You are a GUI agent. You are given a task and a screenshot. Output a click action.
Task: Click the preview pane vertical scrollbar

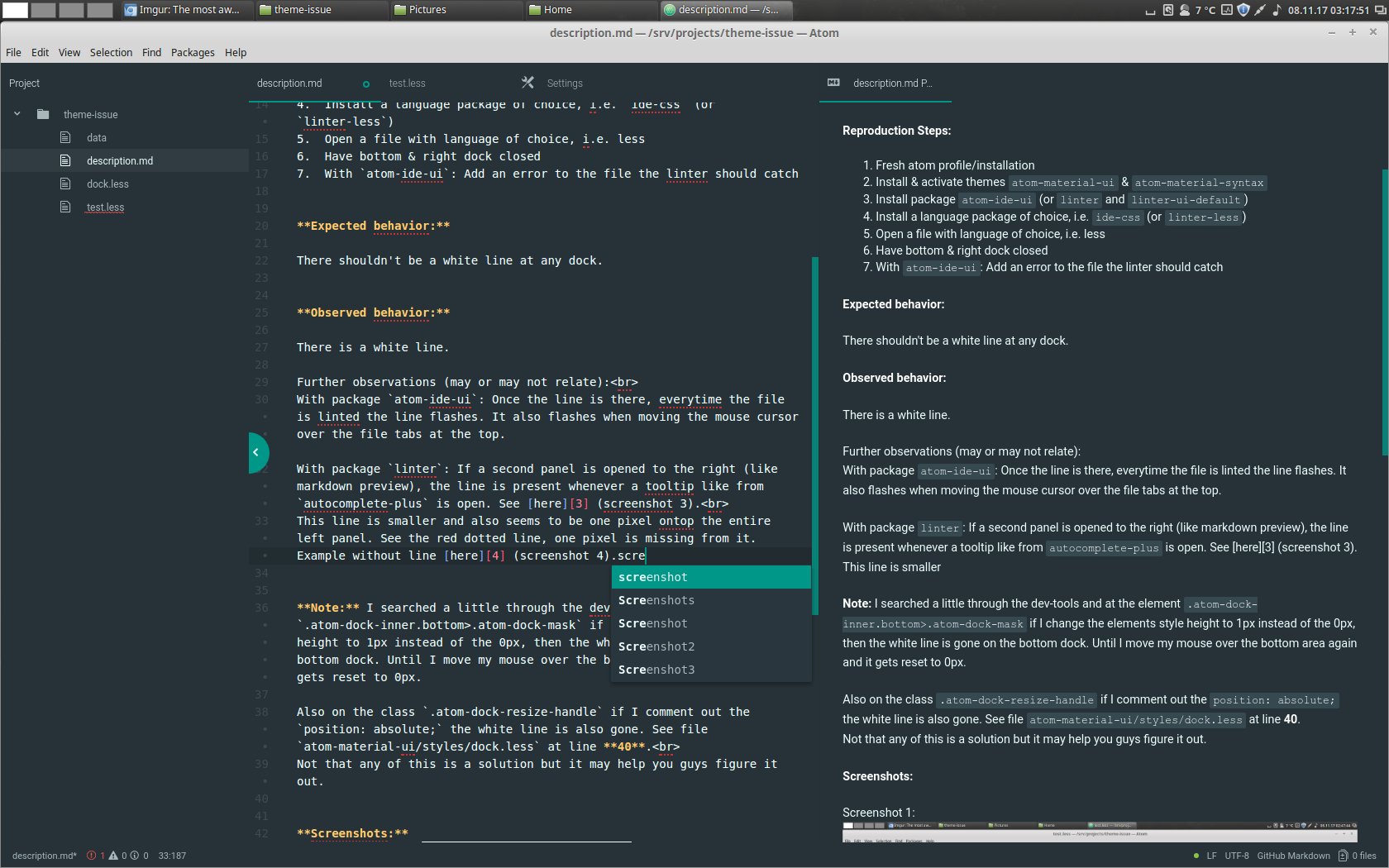(1385, 312)
